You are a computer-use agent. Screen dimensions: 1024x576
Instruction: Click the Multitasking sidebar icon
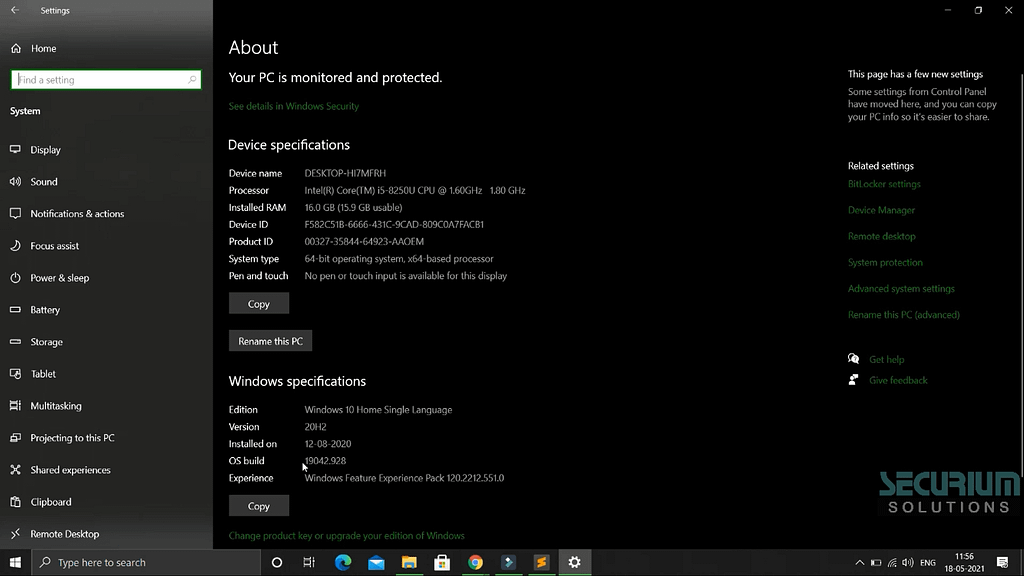pyautogui.click(x=15, y=406)
